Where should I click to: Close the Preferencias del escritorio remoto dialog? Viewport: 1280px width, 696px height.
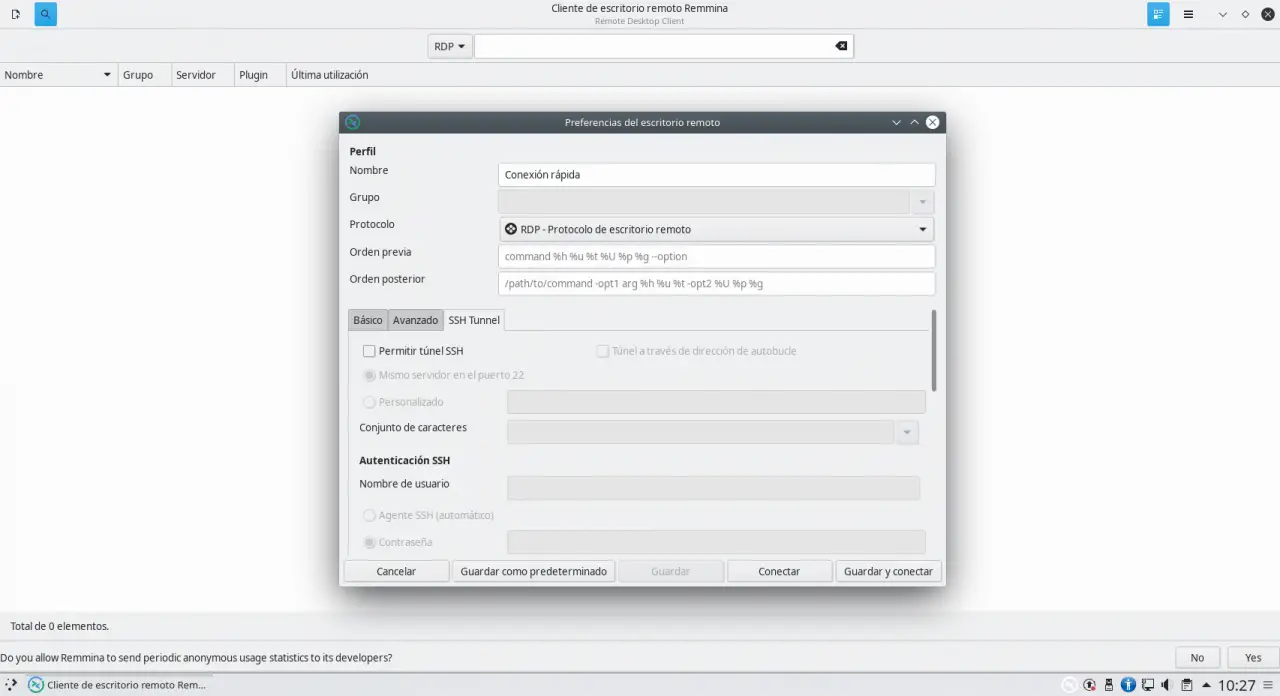point(932,122)
